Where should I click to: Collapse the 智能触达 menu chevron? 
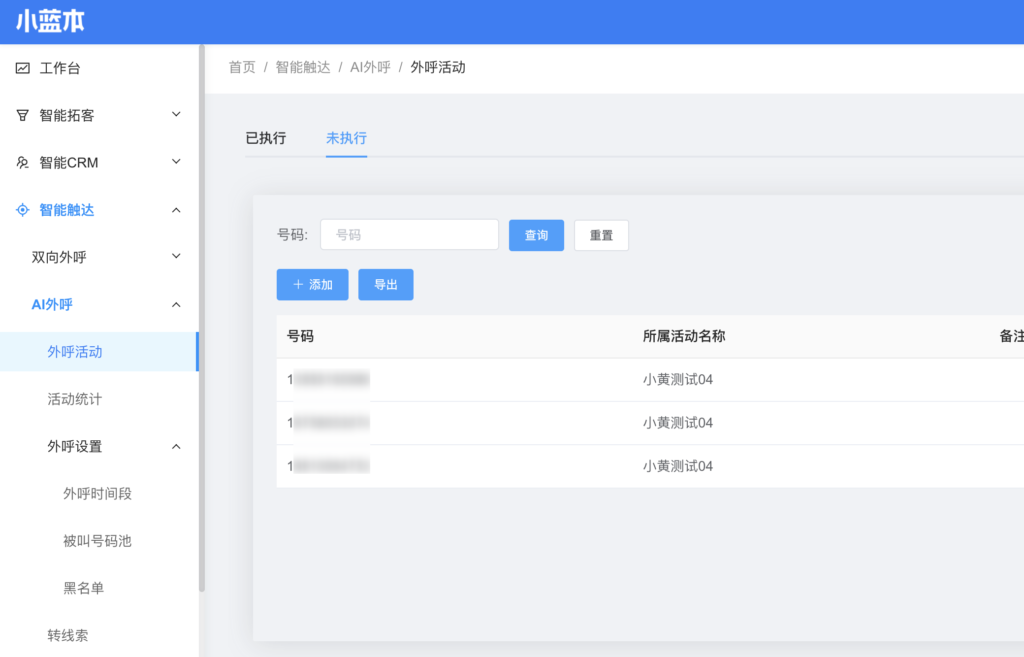coord(176,210)
